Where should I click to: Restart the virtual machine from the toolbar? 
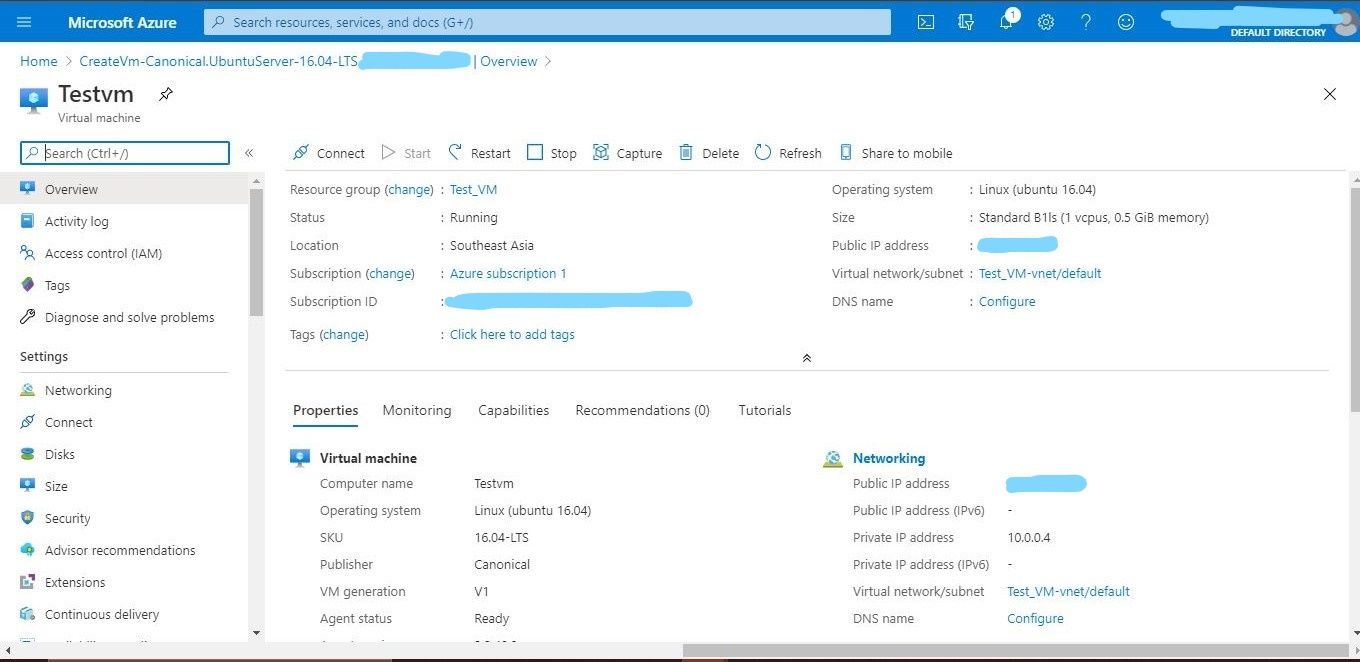(x=479, y=152)
